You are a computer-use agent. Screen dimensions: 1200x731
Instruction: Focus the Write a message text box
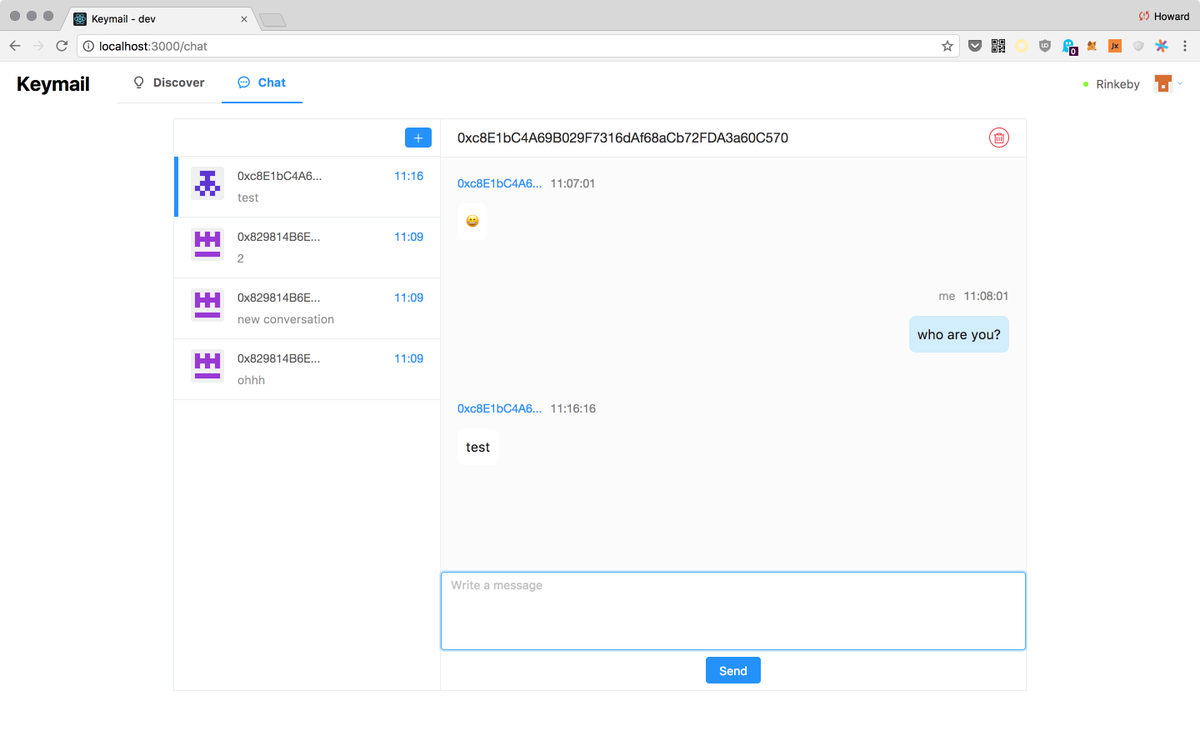pyautogui.click(x=733, y=611)
